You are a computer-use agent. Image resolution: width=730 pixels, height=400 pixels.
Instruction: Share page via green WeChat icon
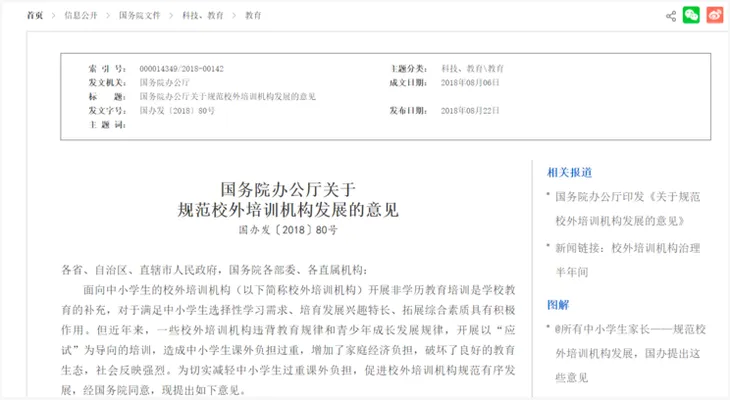[691, 15]
